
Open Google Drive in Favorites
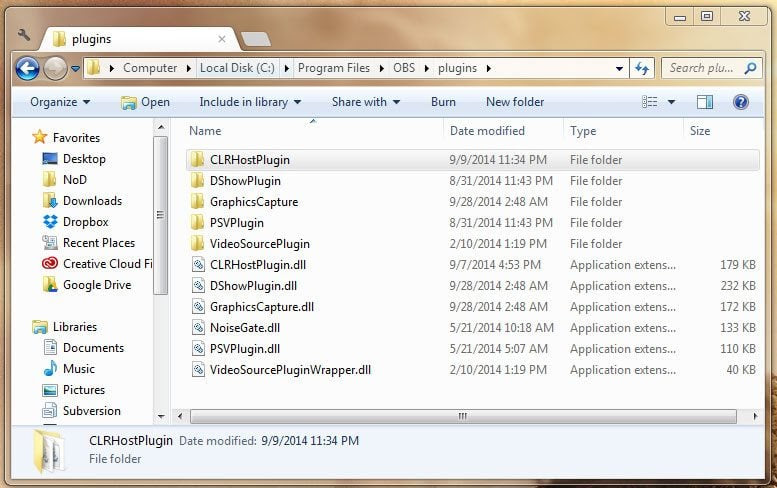pos(87,285)
